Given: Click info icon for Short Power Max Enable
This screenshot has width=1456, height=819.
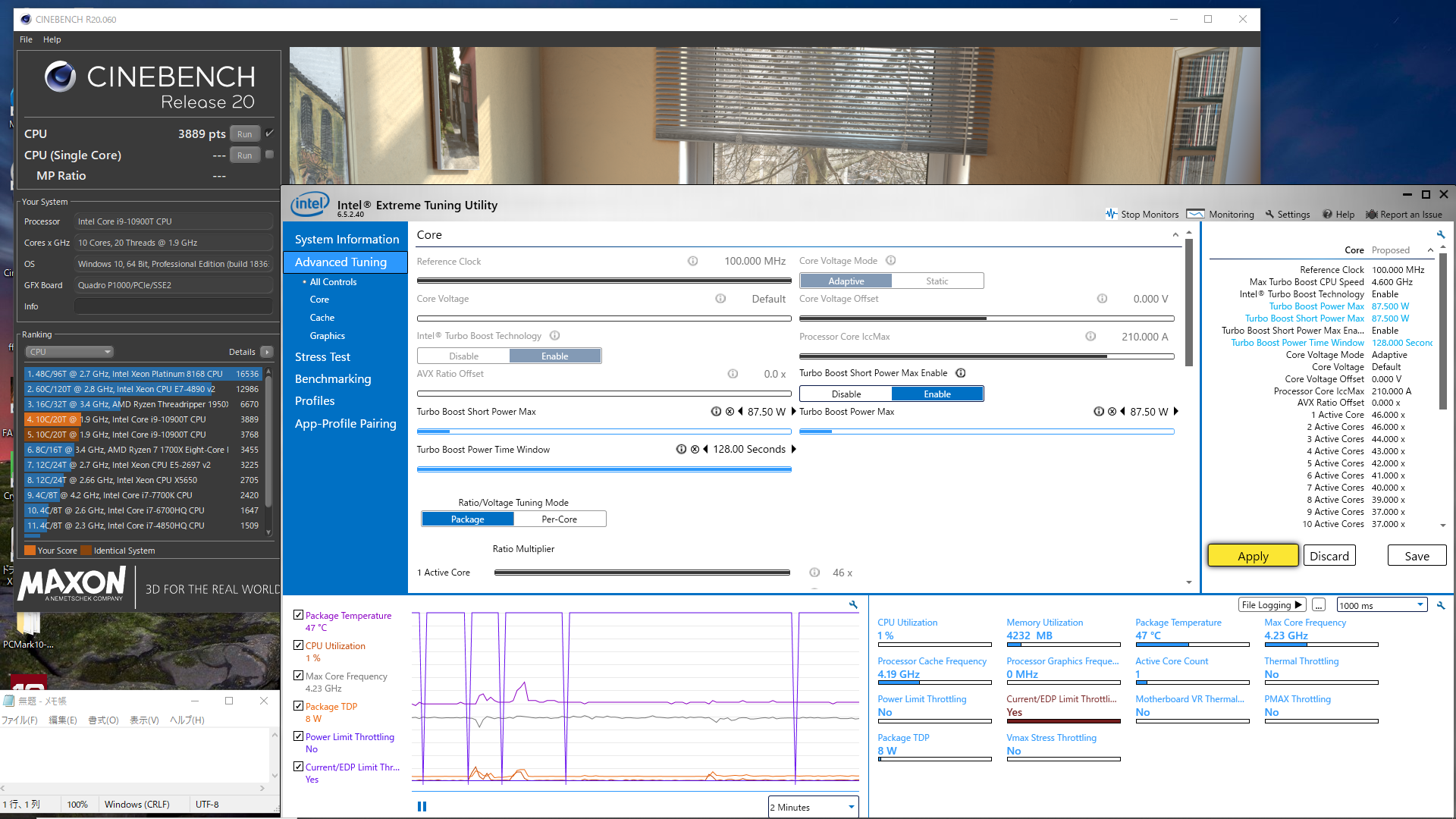Looking at the screenshot, I should pyautogui.click(x=961, y=373).
